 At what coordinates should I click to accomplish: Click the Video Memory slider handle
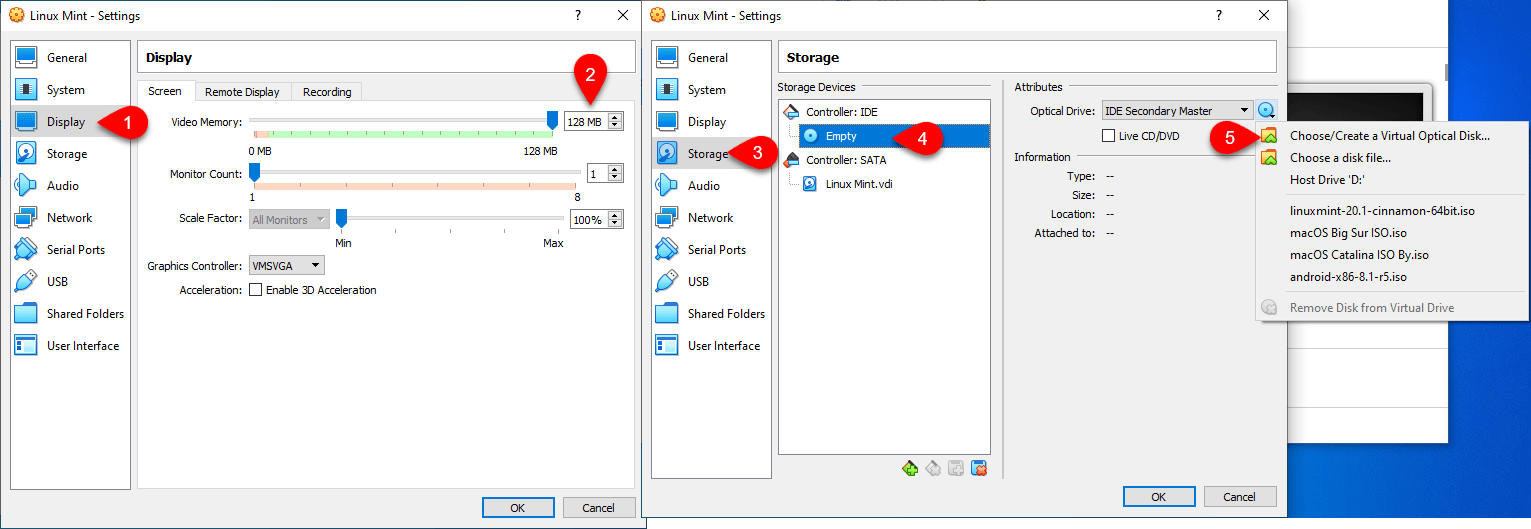pos(552,120)
